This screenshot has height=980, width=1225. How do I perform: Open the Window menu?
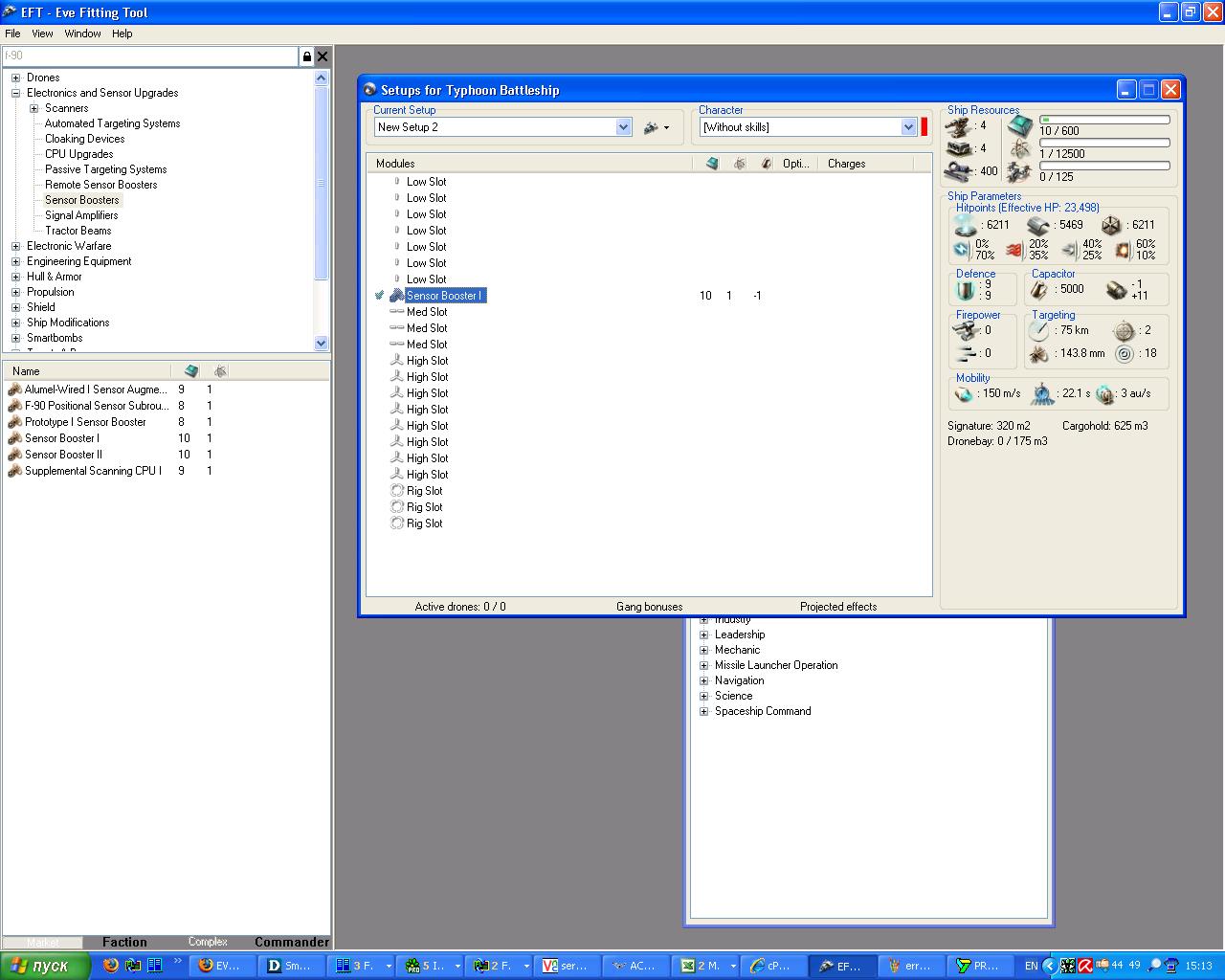(x=82, y=33)
